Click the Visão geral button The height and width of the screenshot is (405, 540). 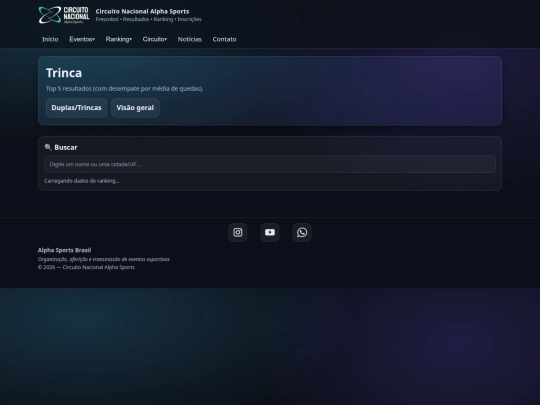(x=135, y=108)
